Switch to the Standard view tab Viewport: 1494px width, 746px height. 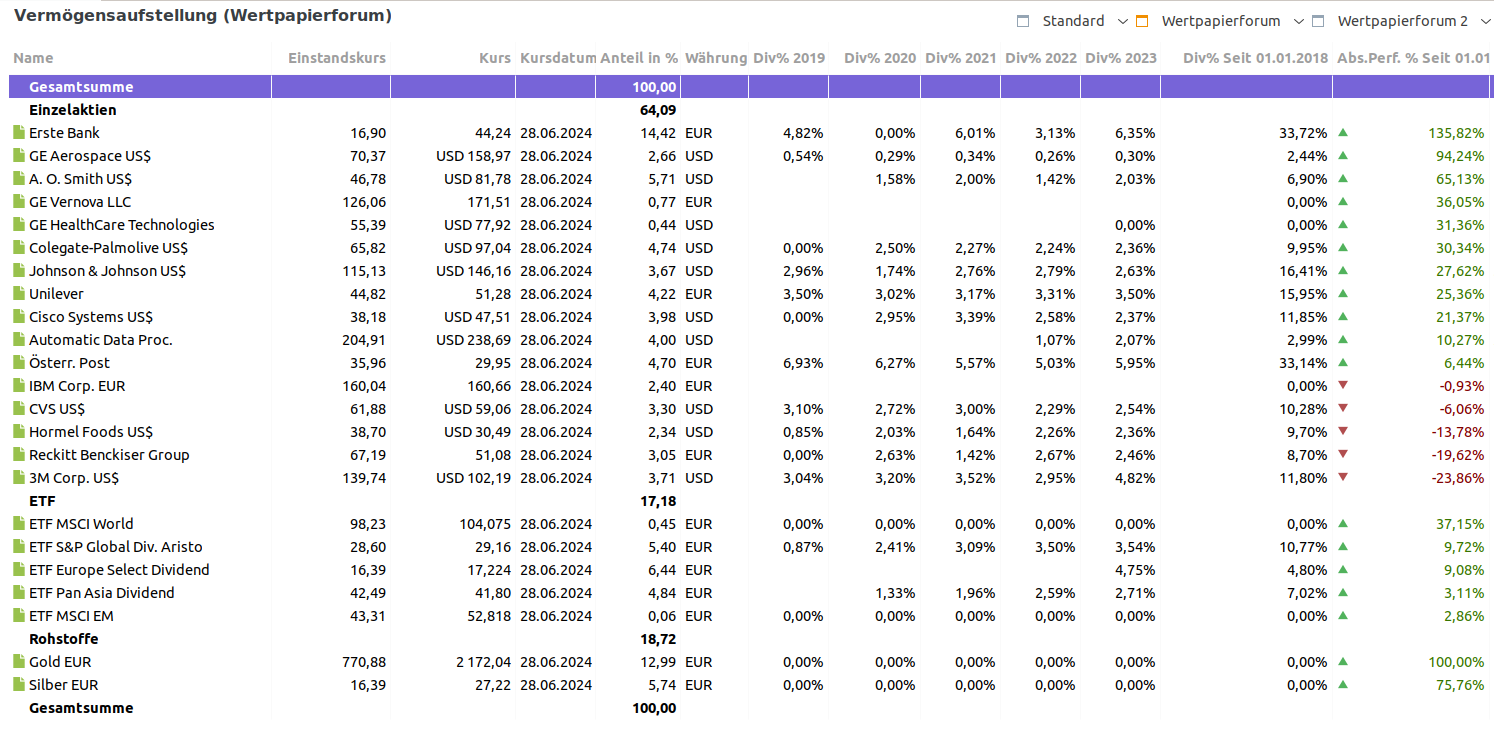pyautogui.click(x=1073, y=21)
